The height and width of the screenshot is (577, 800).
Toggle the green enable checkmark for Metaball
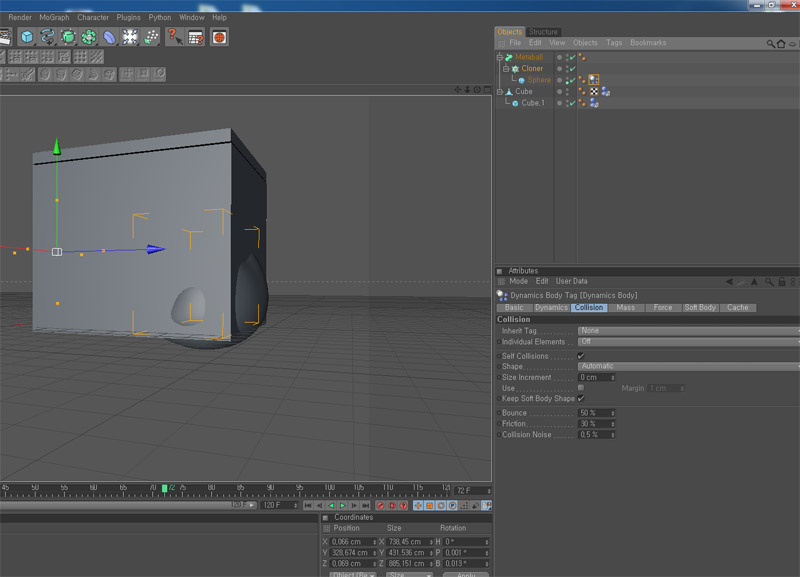[x=572, y=57]
